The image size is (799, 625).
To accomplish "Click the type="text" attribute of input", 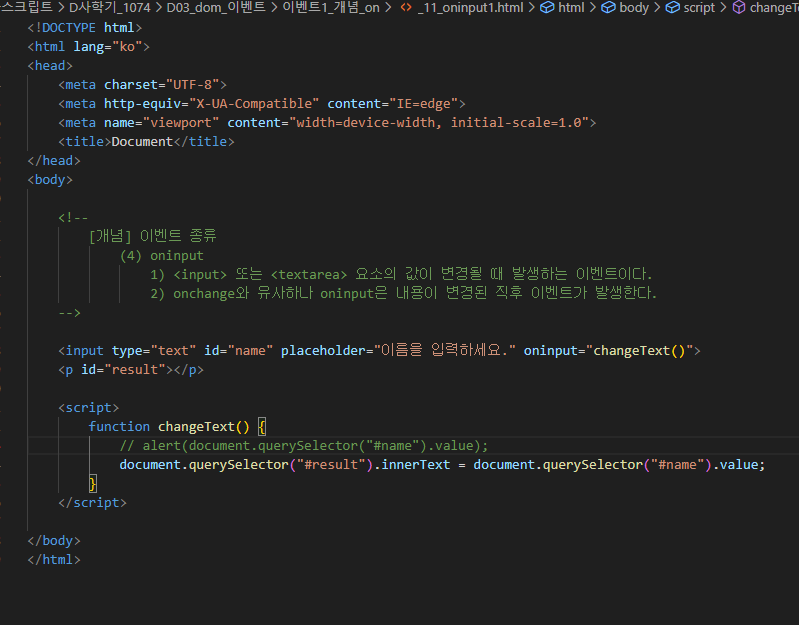I will coord(154,351).
